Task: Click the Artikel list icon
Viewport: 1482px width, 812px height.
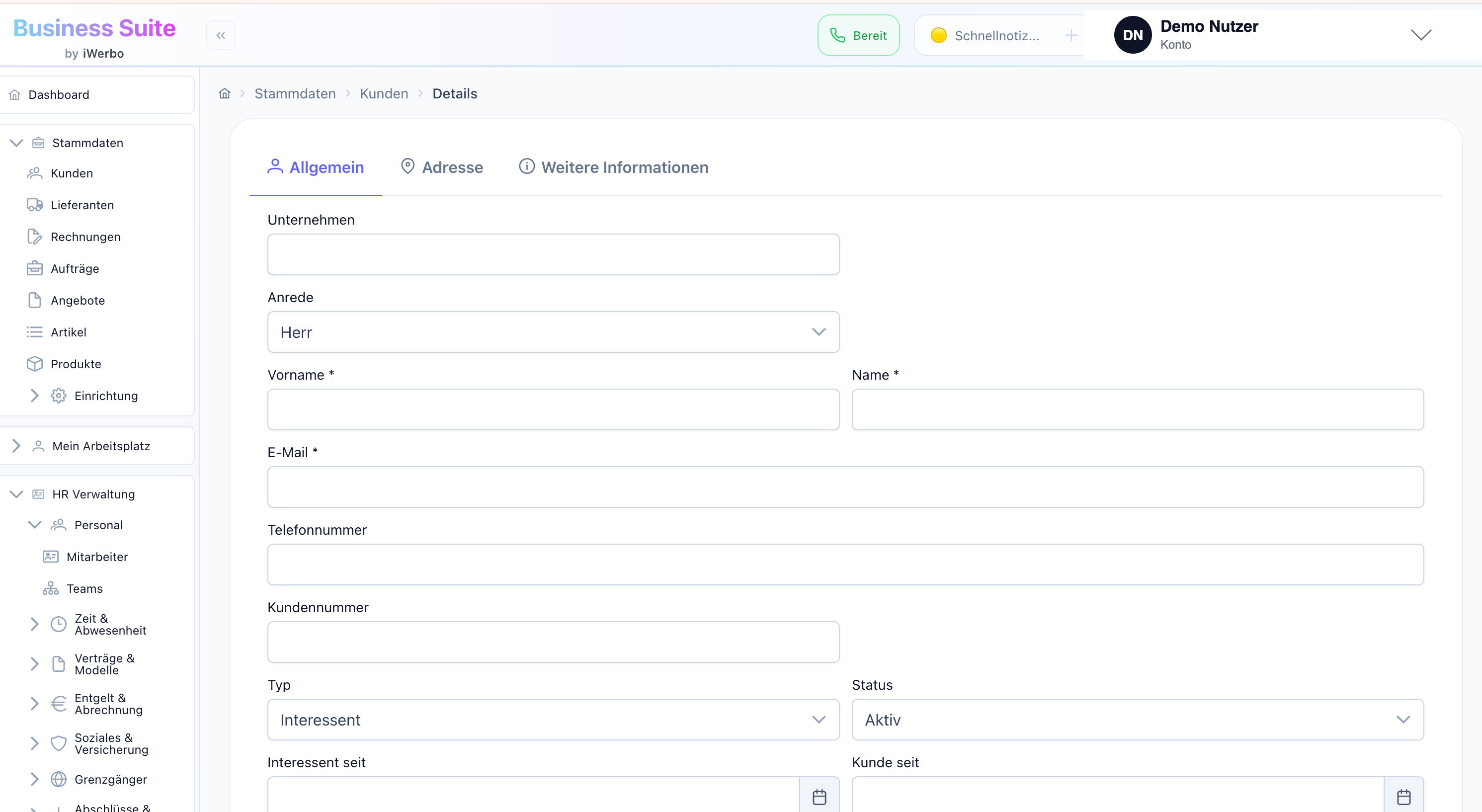Action: (x=34, y=332)
